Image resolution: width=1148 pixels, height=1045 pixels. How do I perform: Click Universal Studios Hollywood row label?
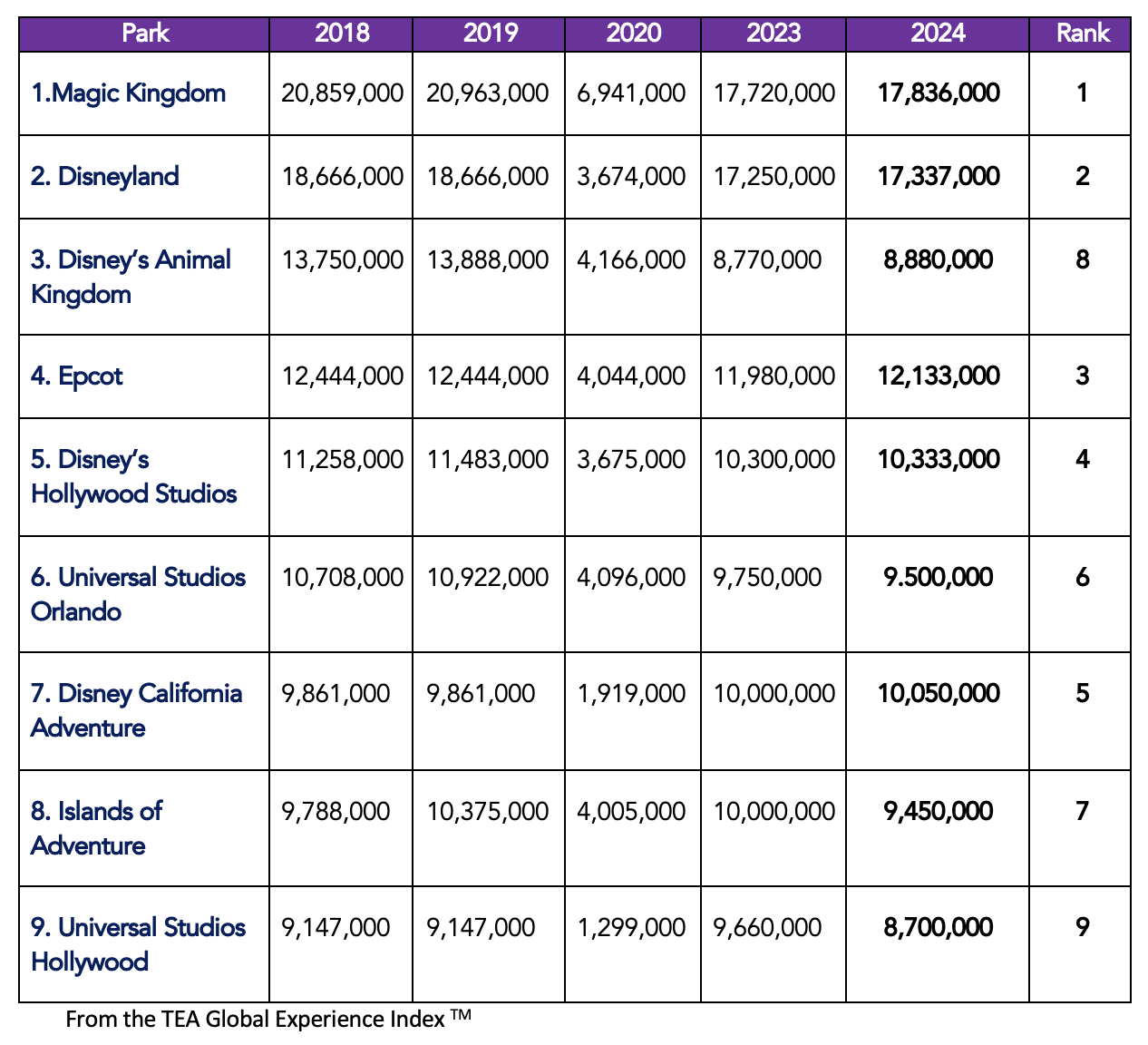point(138,944)
